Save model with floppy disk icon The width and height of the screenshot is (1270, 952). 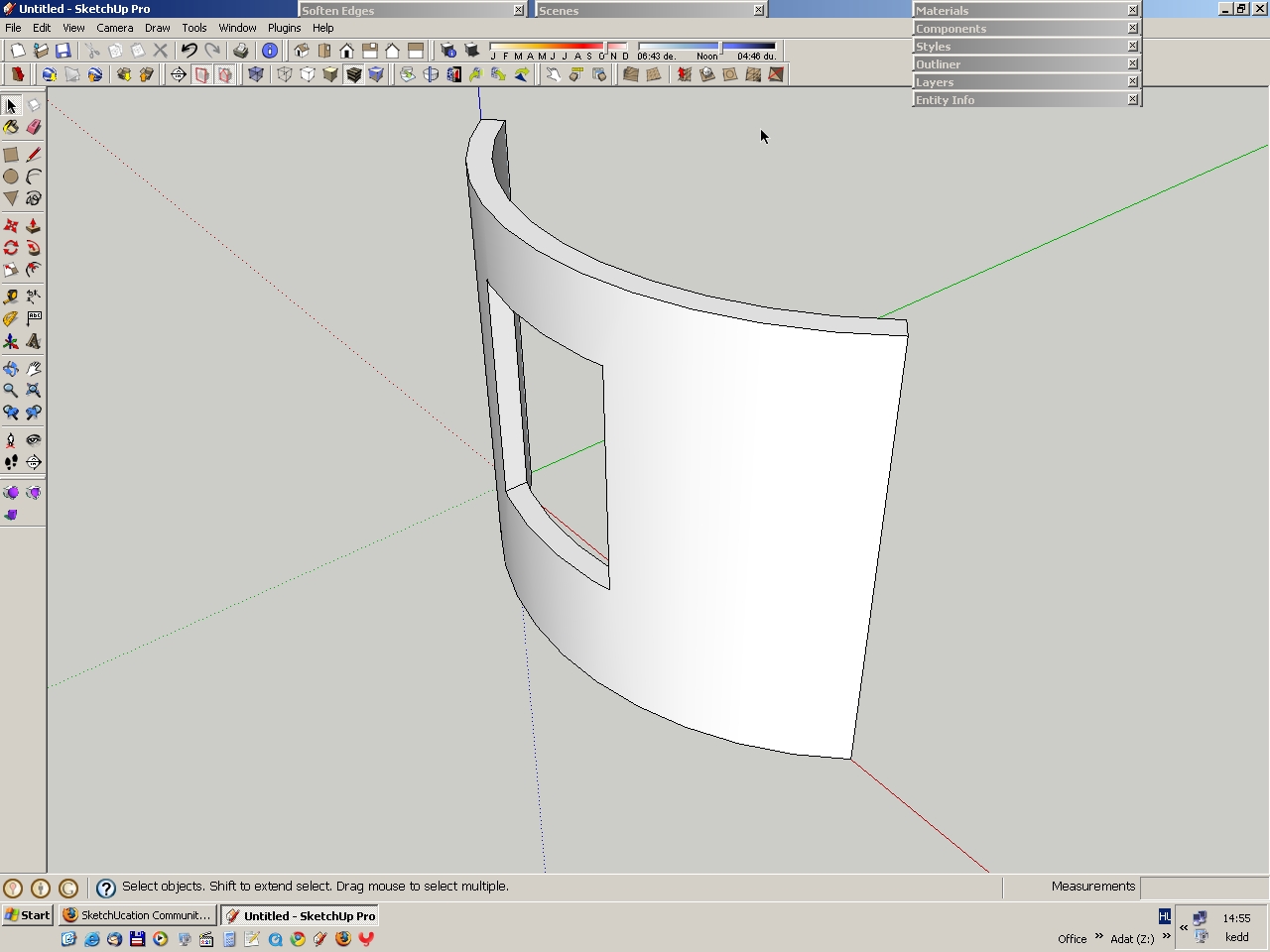(63, 51)
